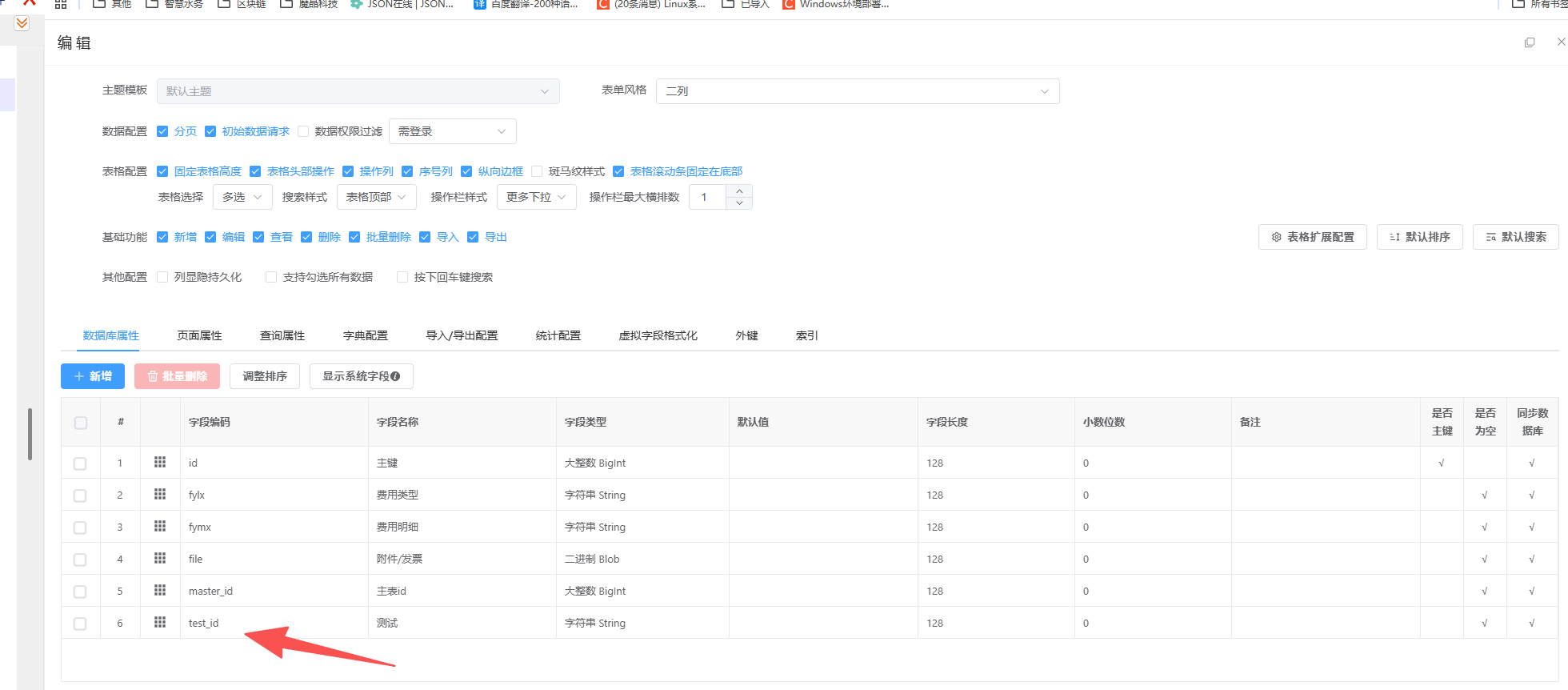Click sort icon on 默认排序 button
This screenshot has height=690, width=1568.
click(x=1394, y=237)
